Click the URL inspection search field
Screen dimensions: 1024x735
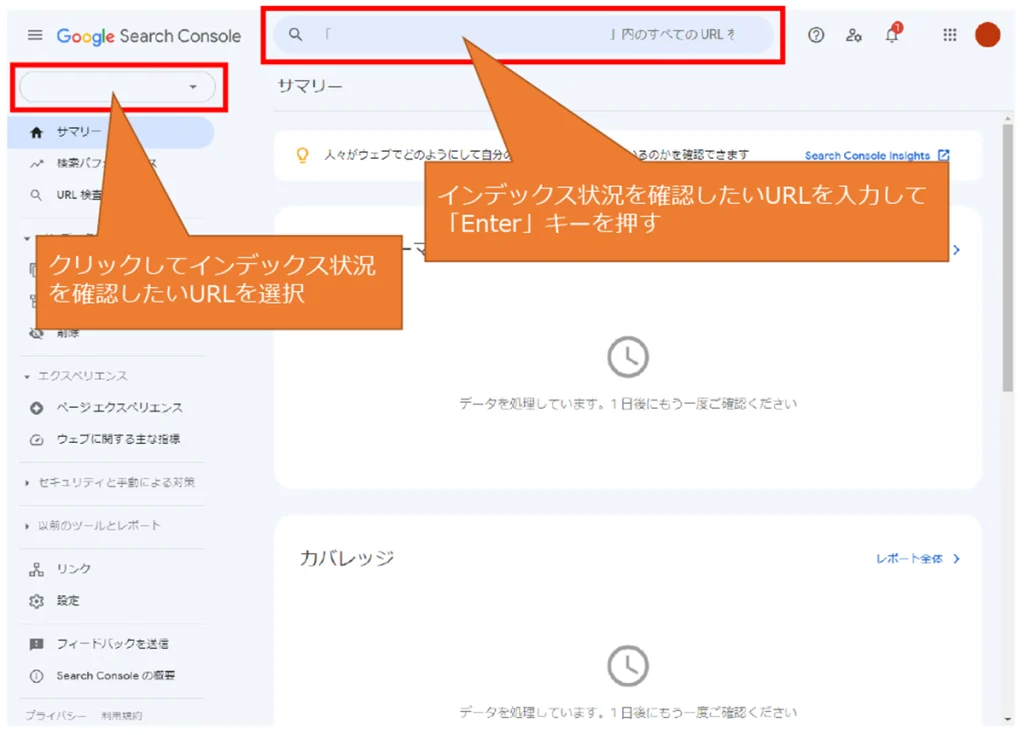470,35
